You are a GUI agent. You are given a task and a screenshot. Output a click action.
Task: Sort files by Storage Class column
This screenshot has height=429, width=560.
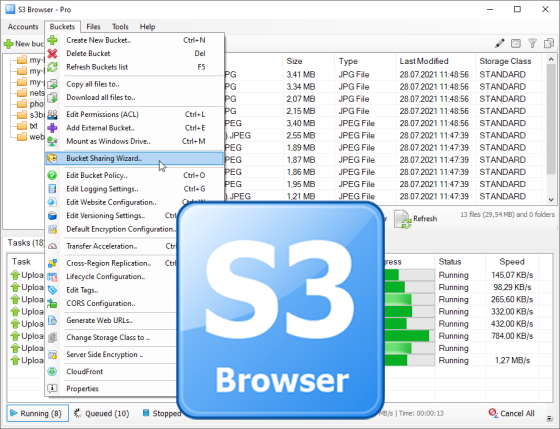click(x=508, y=61)
